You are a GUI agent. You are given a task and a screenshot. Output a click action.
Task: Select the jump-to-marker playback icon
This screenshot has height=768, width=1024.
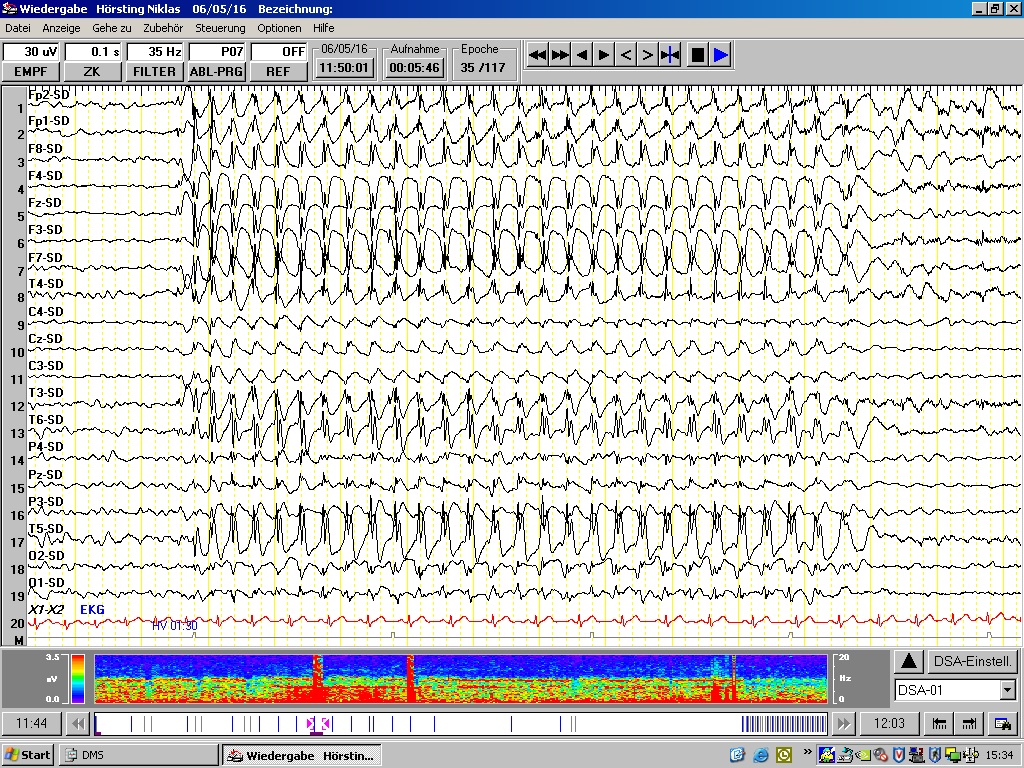tap(669, 55)
